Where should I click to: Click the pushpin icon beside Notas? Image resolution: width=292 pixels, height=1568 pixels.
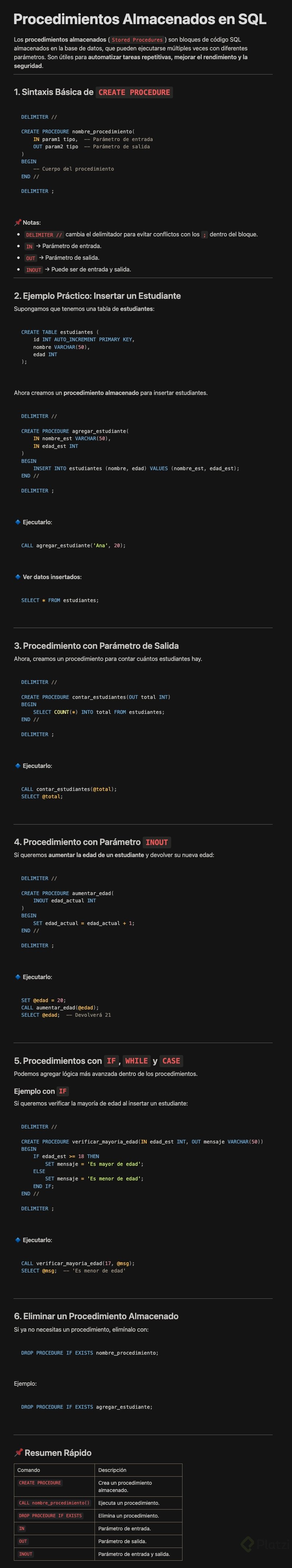point(18,222)
